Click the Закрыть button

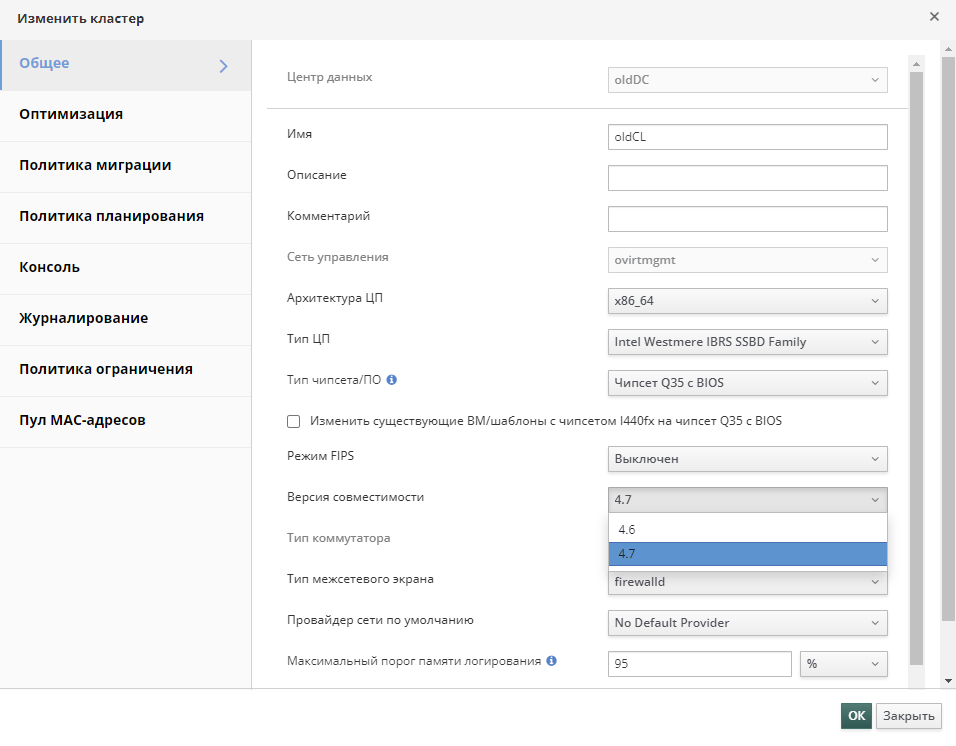[908, 716]
